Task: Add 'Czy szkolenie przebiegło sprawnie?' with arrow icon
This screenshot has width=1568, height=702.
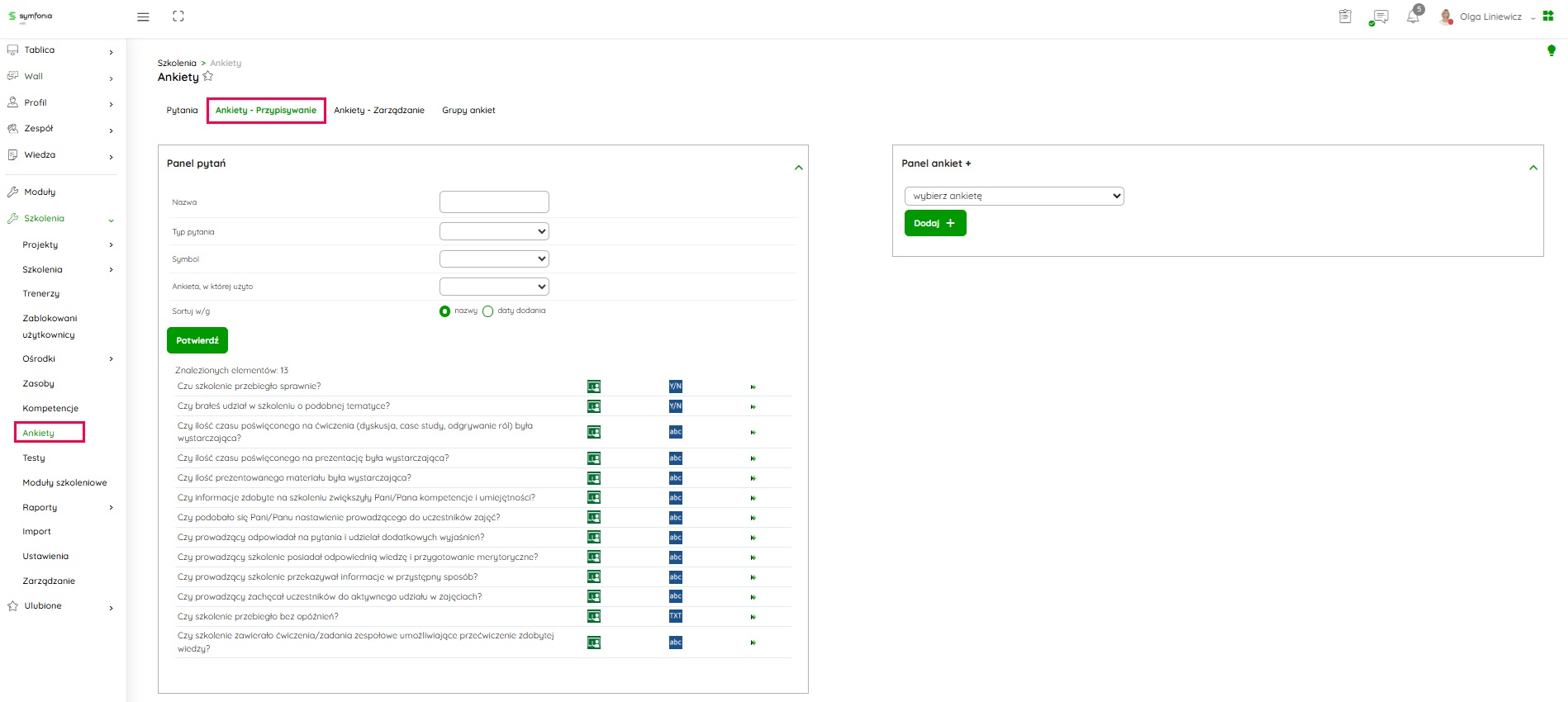Action: 753,387
